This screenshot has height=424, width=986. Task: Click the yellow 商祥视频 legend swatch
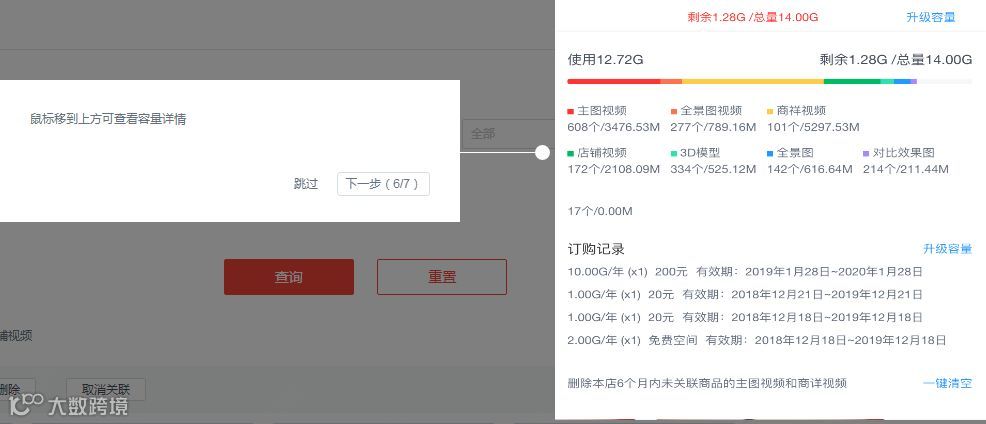(770, 111)
